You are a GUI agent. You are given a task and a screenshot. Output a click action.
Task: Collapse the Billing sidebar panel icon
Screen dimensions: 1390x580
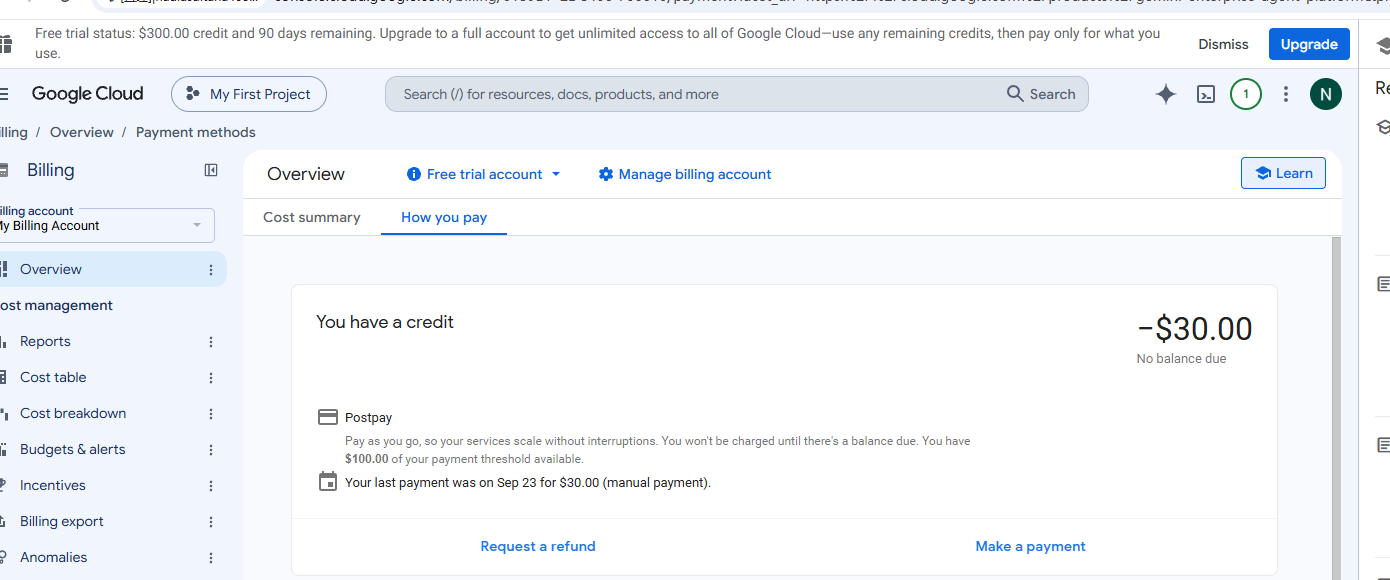point(211,170)
